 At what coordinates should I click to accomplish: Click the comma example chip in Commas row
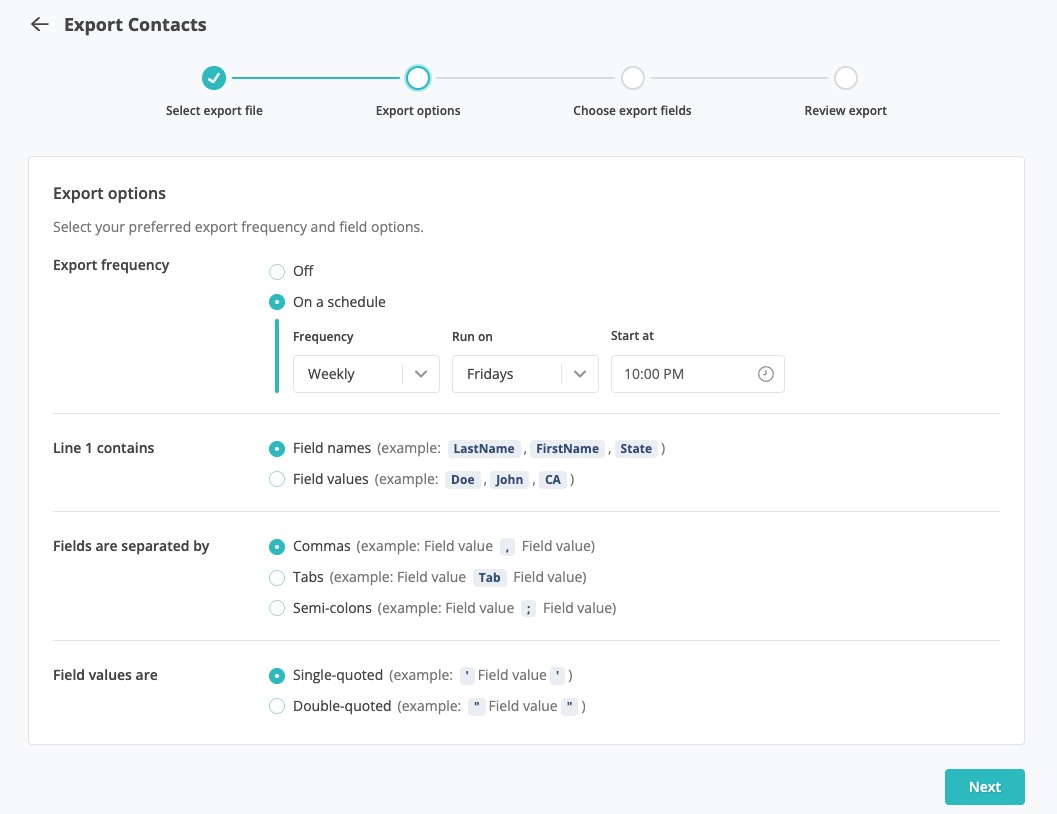coord(508,546)
